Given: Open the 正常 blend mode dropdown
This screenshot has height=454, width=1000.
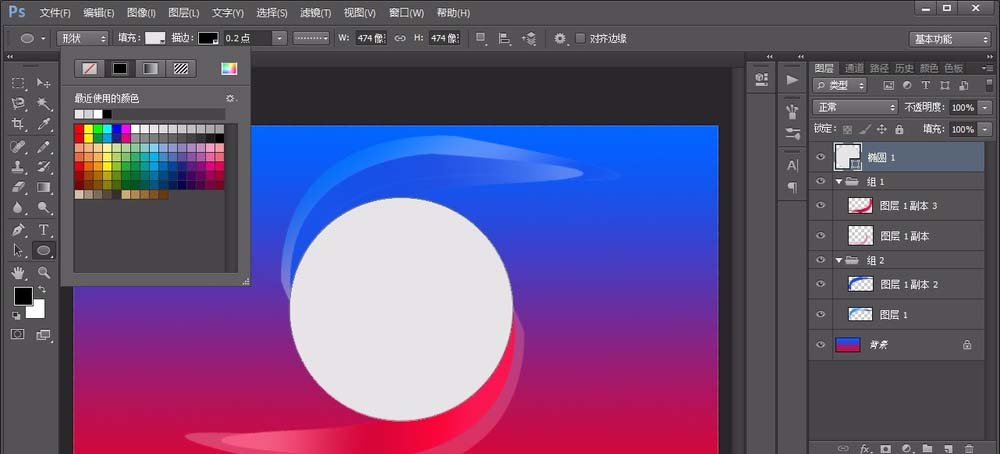Looking at the screenshot, I should tap(855, 107).
